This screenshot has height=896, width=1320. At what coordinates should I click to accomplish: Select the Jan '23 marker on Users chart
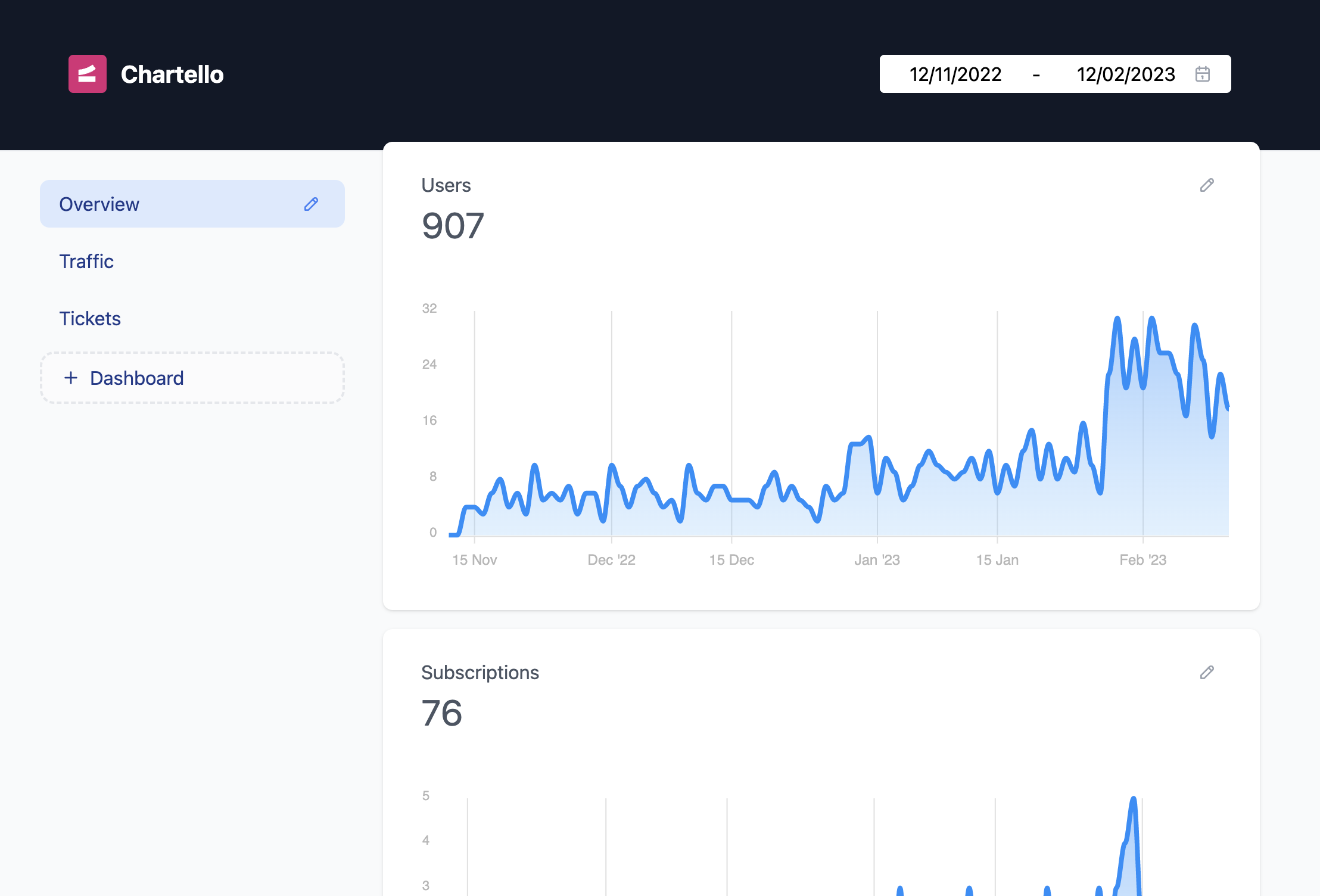tap(877, 560)
